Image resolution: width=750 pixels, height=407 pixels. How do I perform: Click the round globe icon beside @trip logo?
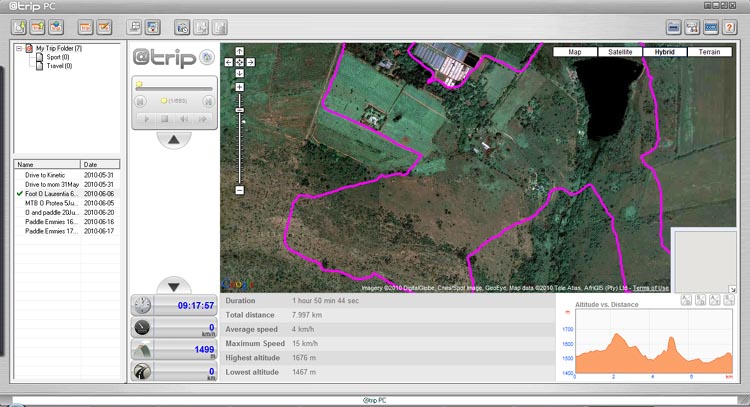(207, 57)
